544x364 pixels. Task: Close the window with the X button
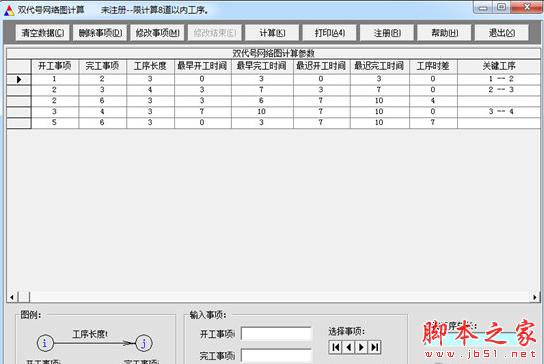pyautogui.click(x=527, y=8)
